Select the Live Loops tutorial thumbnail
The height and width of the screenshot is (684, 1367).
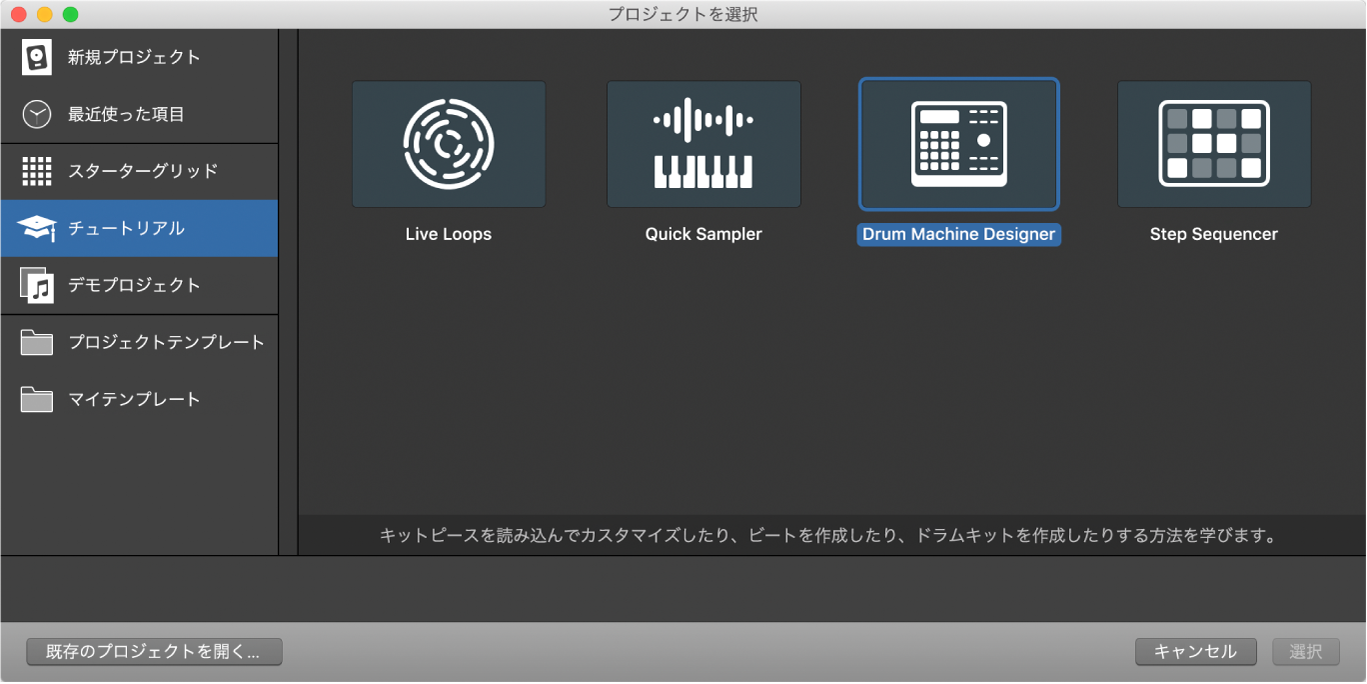coord(449,144)
